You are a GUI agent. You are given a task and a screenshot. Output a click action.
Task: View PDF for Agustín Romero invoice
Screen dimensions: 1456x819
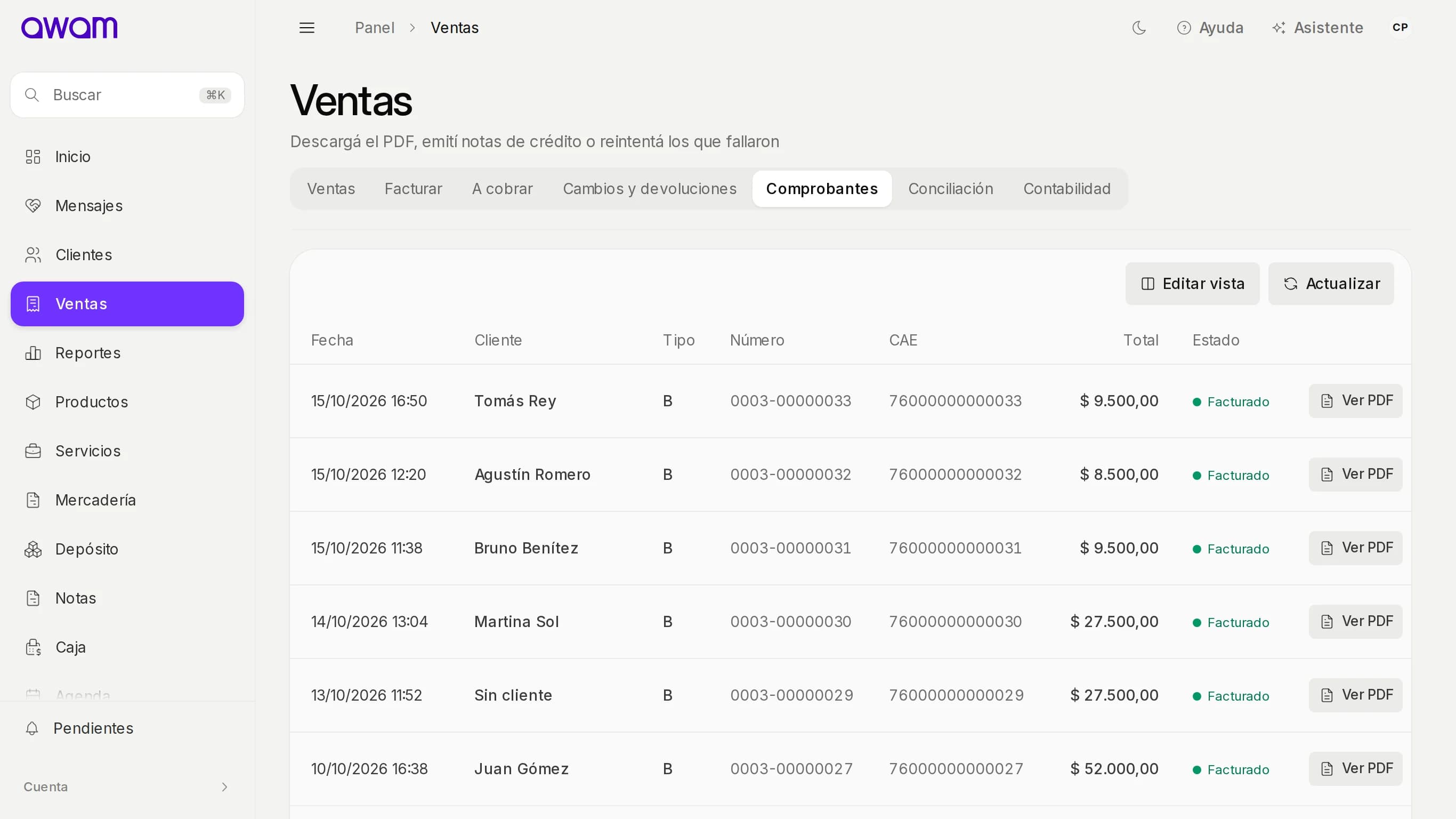coord(1355,475)
